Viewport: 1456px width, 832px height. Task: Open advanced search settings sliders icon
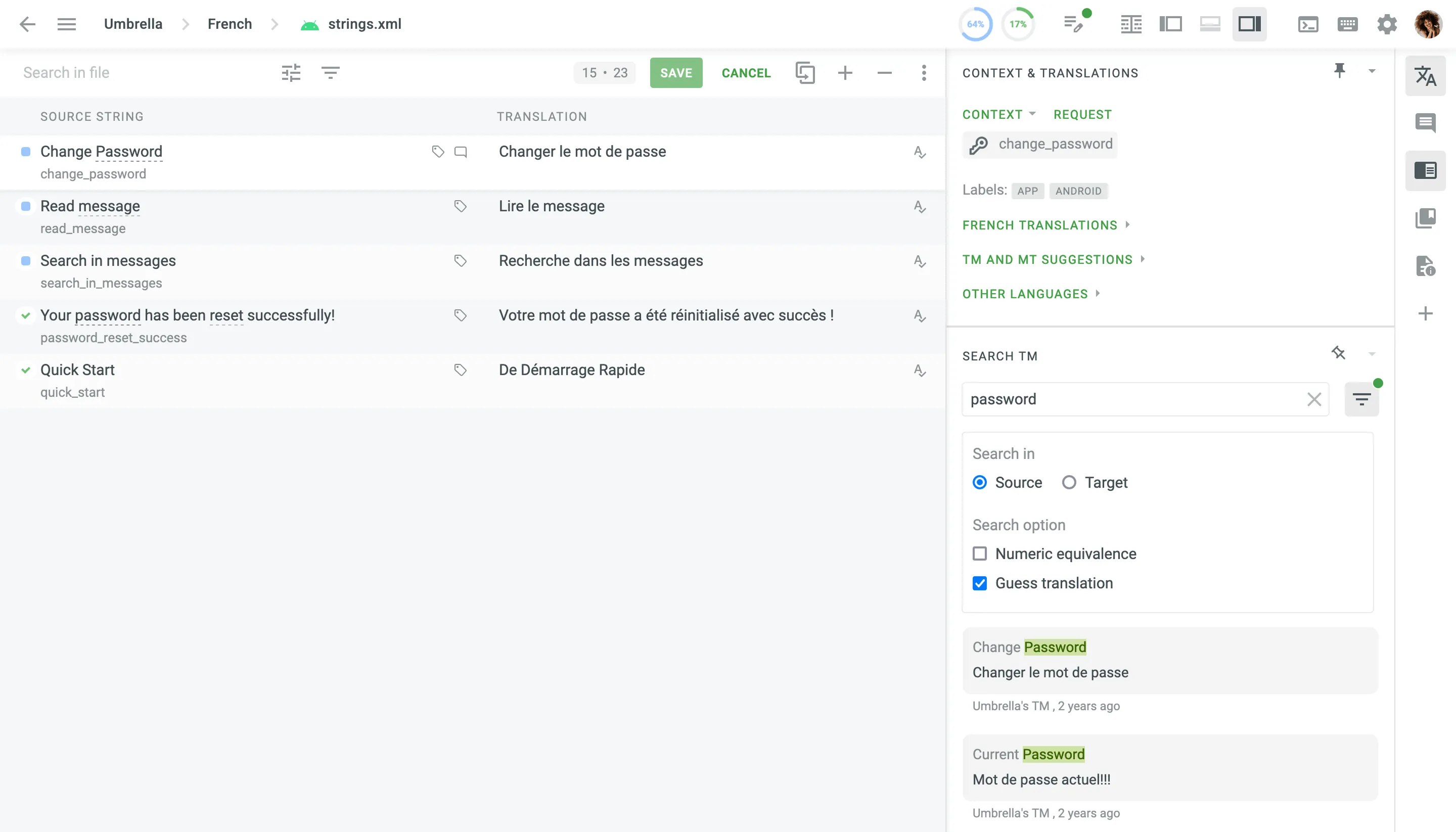(x=291, y=73)
